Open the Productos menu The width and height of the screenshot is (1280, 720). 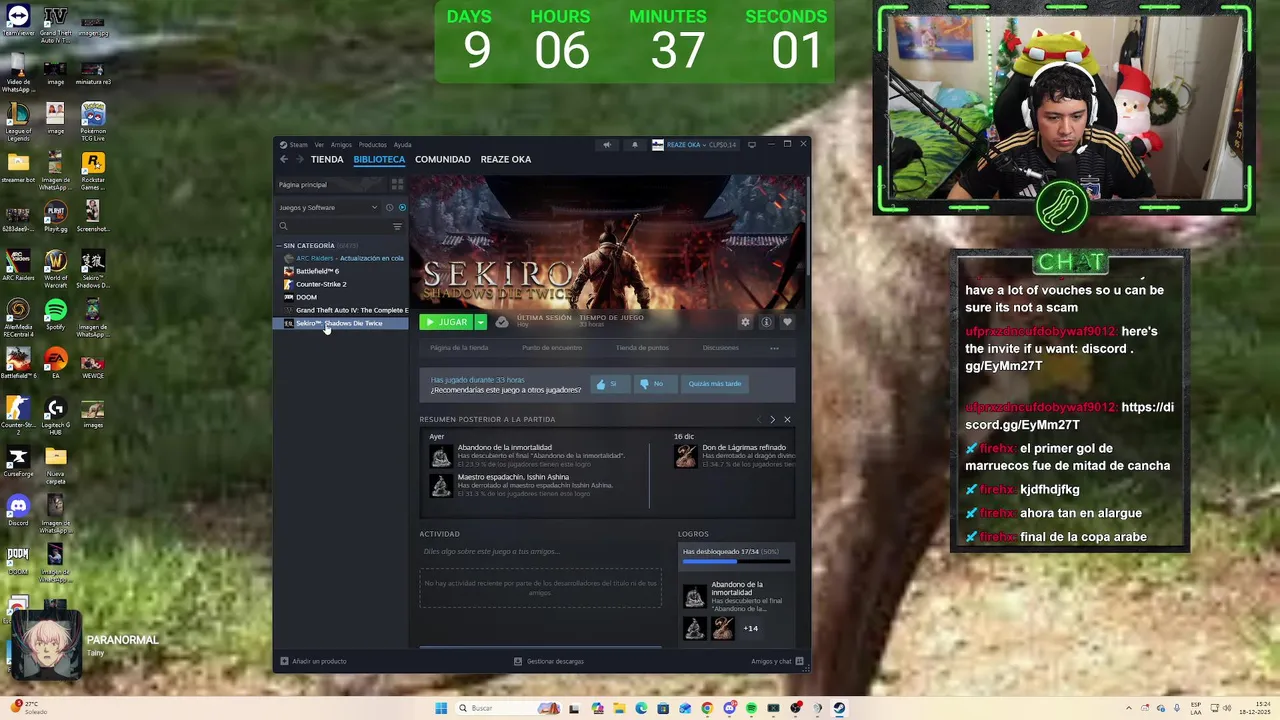click(372, 145)
